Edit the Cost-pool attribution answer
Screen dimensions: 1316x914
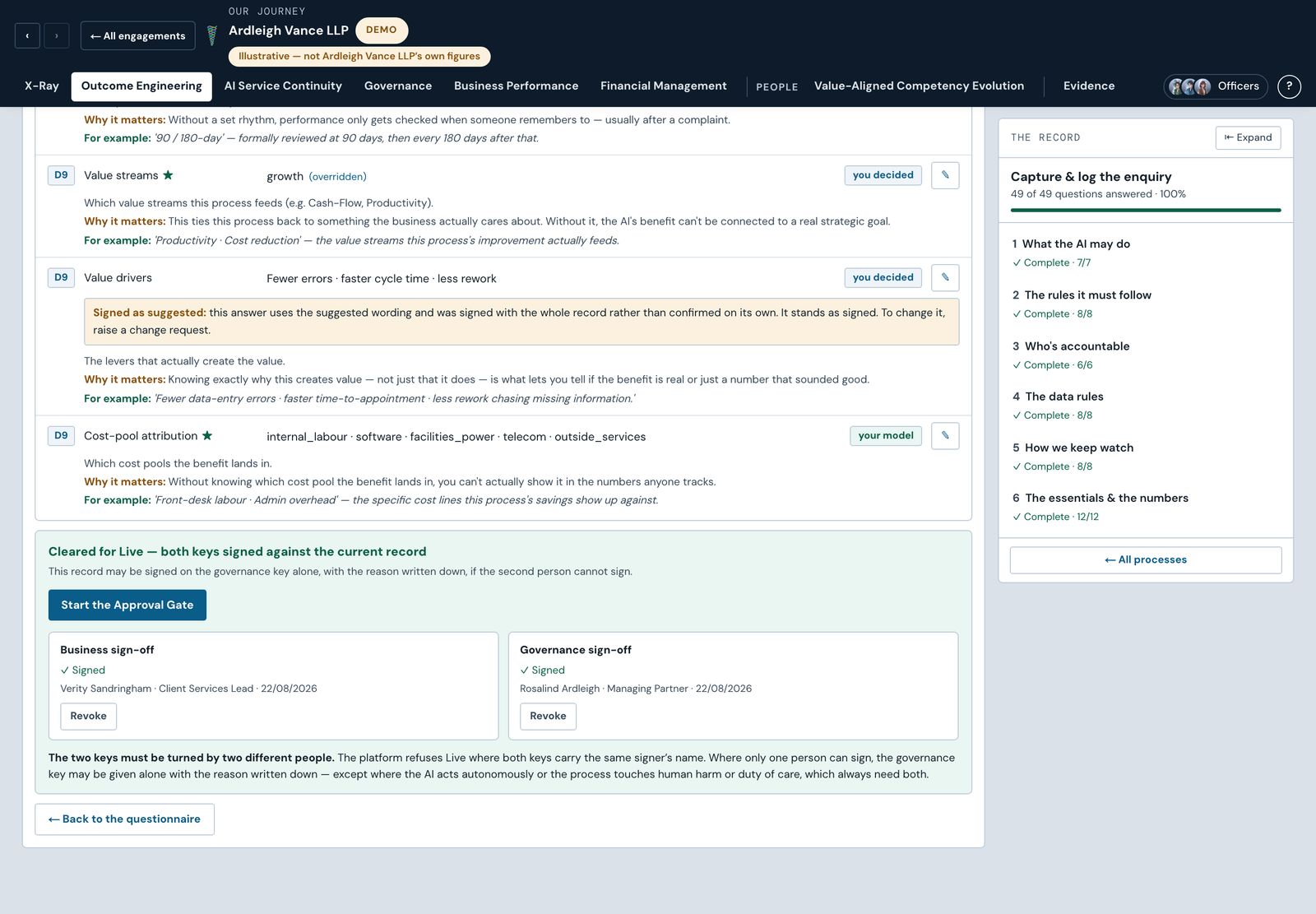click(945, 436)
